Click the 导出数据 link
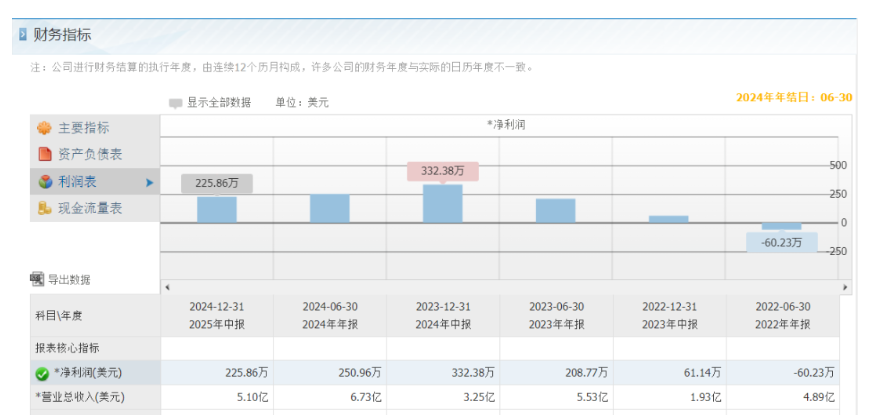The image size is (876, 415). pyautogui.click(x=69, y=280)
